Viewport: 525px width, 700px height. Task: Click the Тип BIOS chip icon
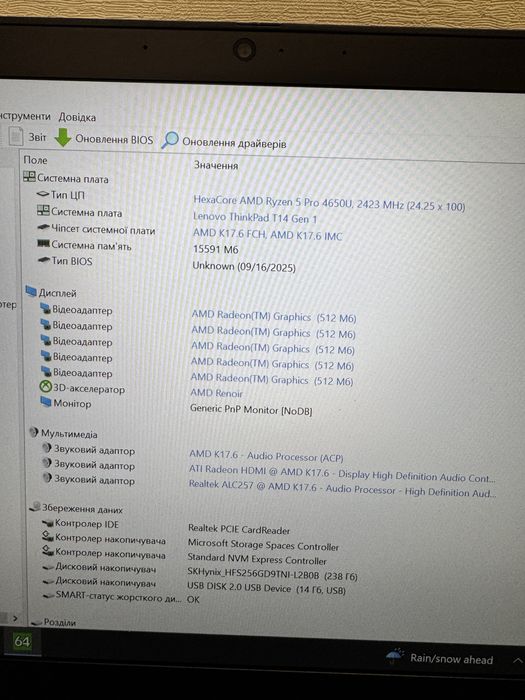[44, 260]
